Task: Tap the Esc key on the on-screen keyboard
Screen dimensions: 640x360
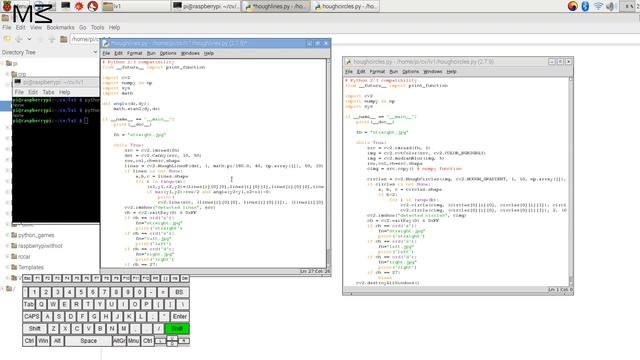Action: 27,278
